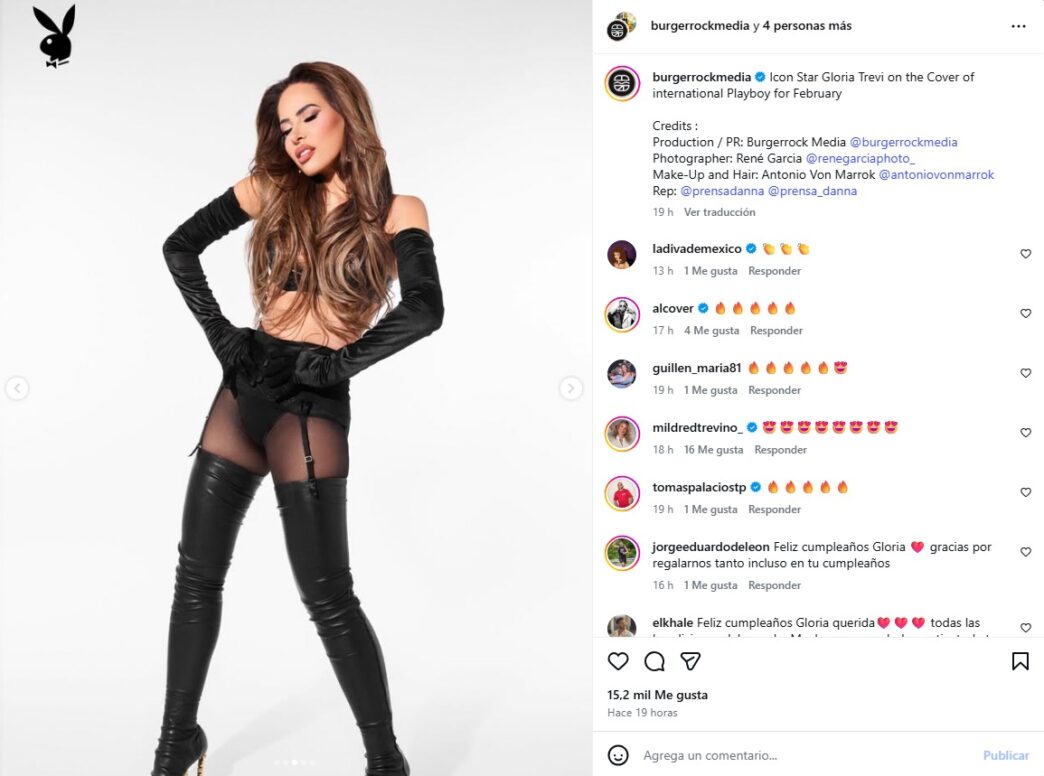Share the post via paper plane icon
The image size is (1044, 776).
690,661
